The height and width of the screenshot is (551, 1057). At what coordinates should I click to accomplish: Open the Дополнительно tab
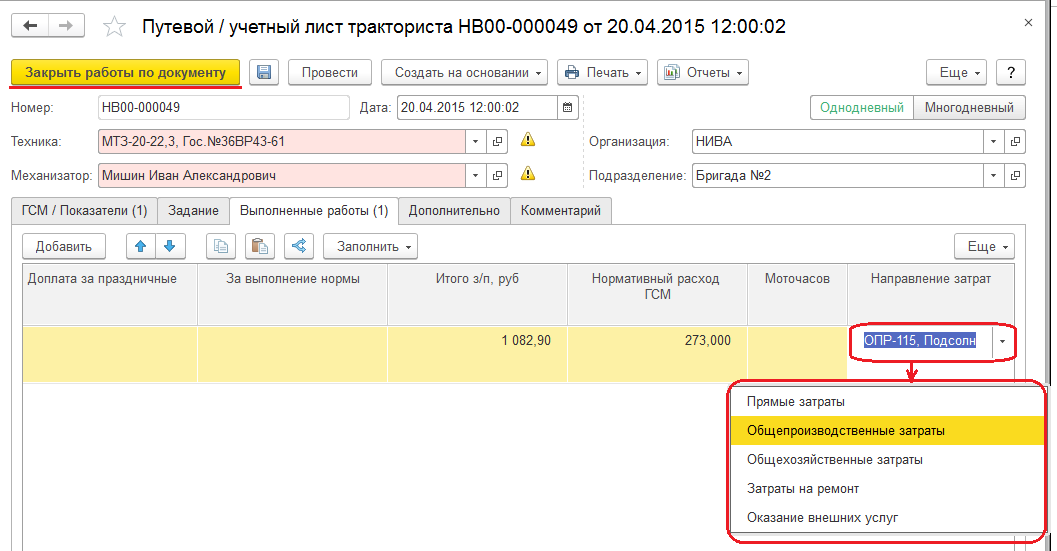[454, 210]
